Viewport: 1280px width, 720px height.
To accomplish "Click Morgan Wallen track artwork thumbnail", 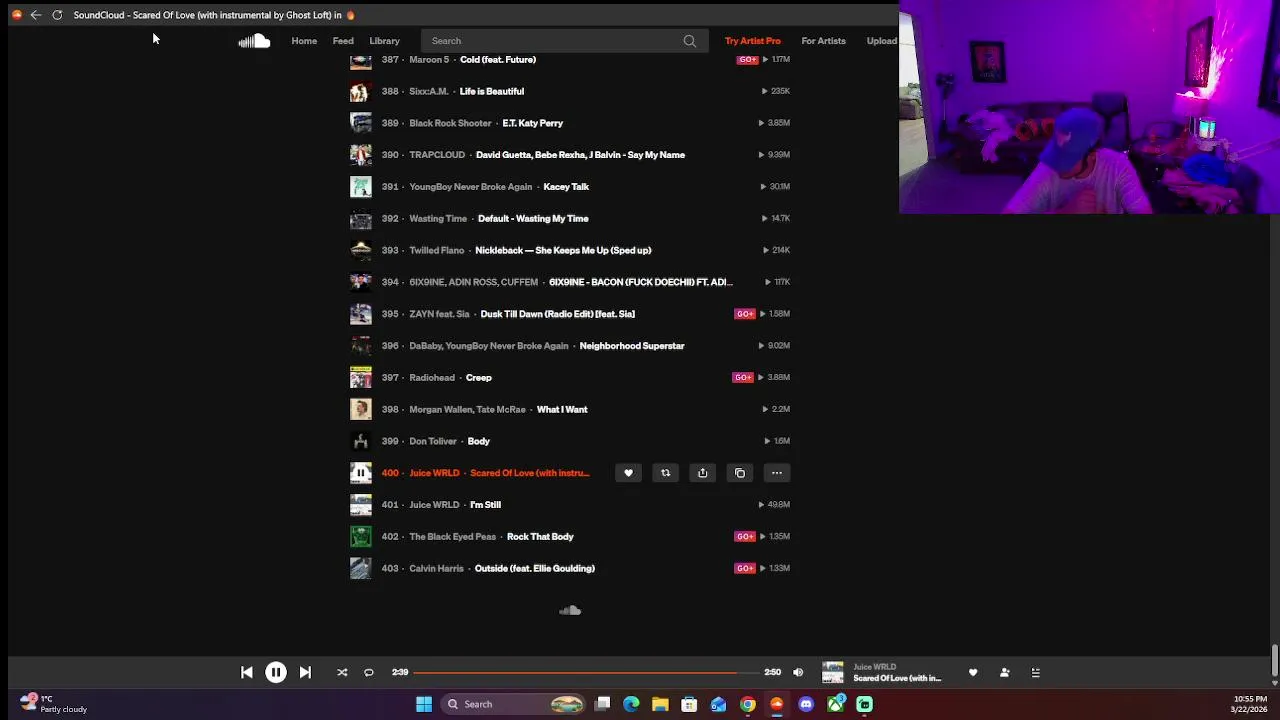I will [x=361, y=409].
